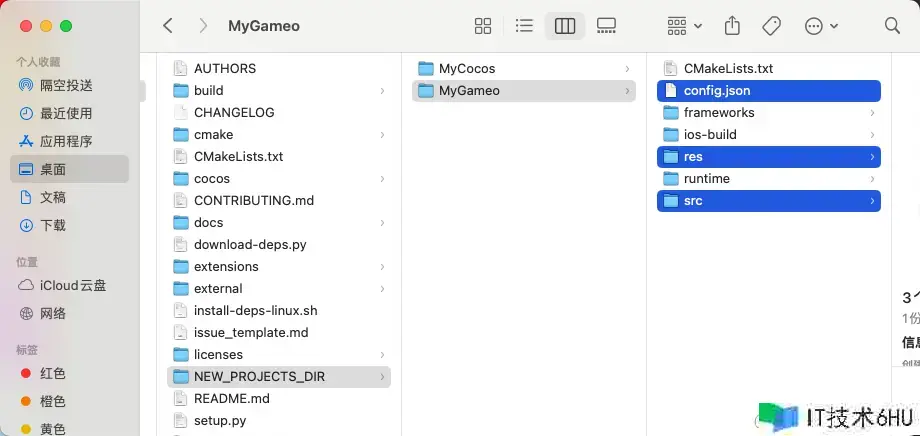Expand the MyCocos folder chevron

click(627, 69)
